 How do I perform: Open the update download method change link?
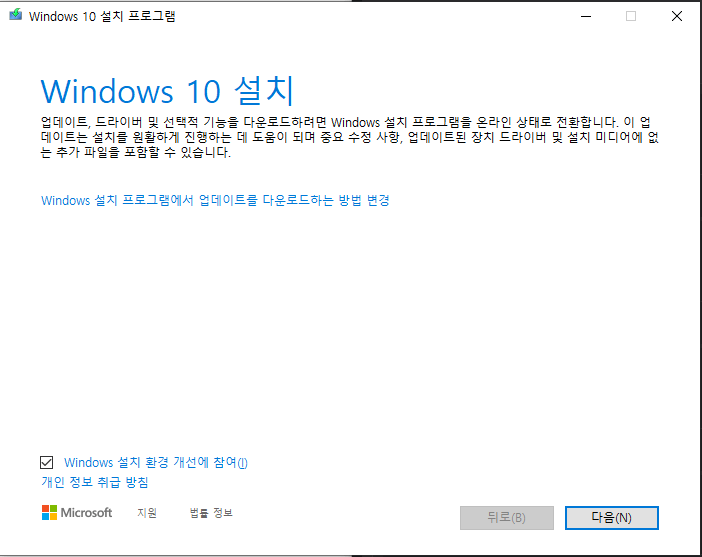(215, 200)
